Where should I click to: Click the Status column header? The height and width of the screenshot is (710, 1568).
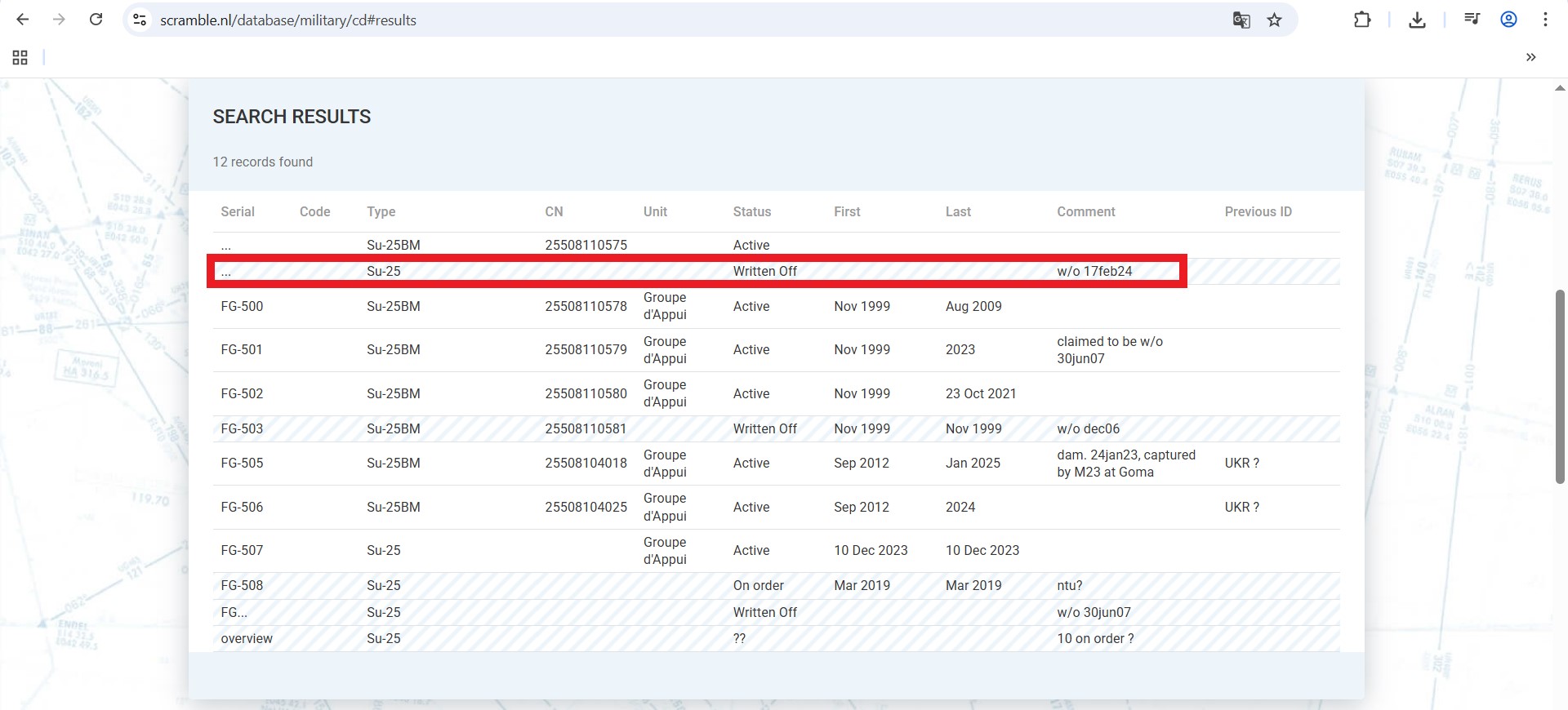(x=751, y=211)
